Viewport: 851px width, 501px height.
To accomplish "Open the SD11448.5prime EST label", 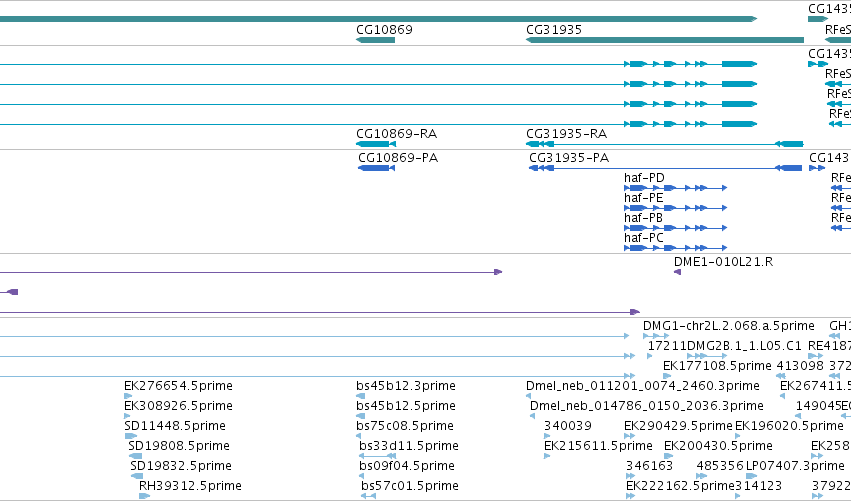I will pyautogui.click(x=175, y=426).
